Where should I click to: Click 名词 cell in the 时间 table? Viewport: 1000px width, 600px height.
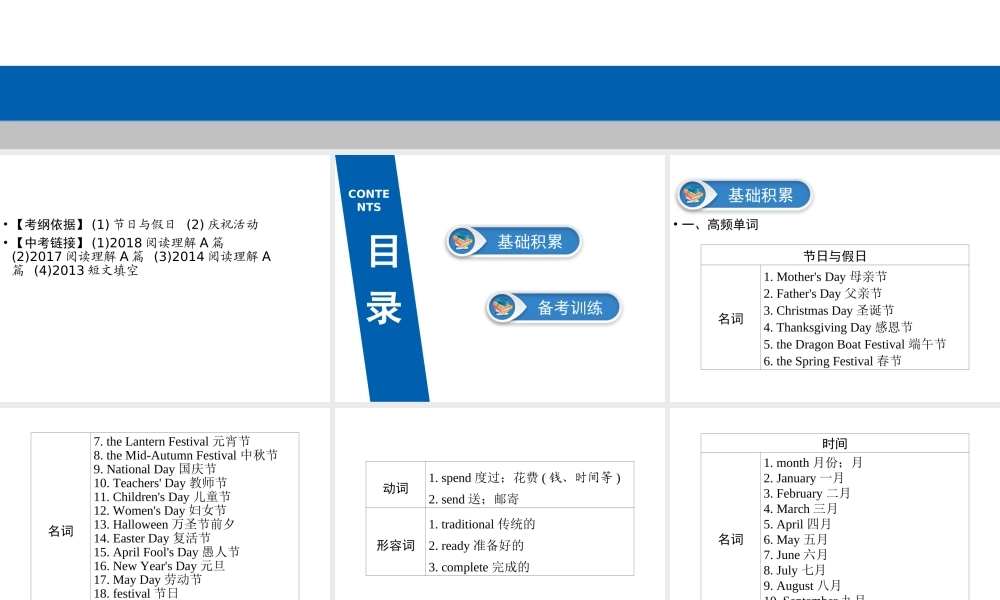click(731, 539)
